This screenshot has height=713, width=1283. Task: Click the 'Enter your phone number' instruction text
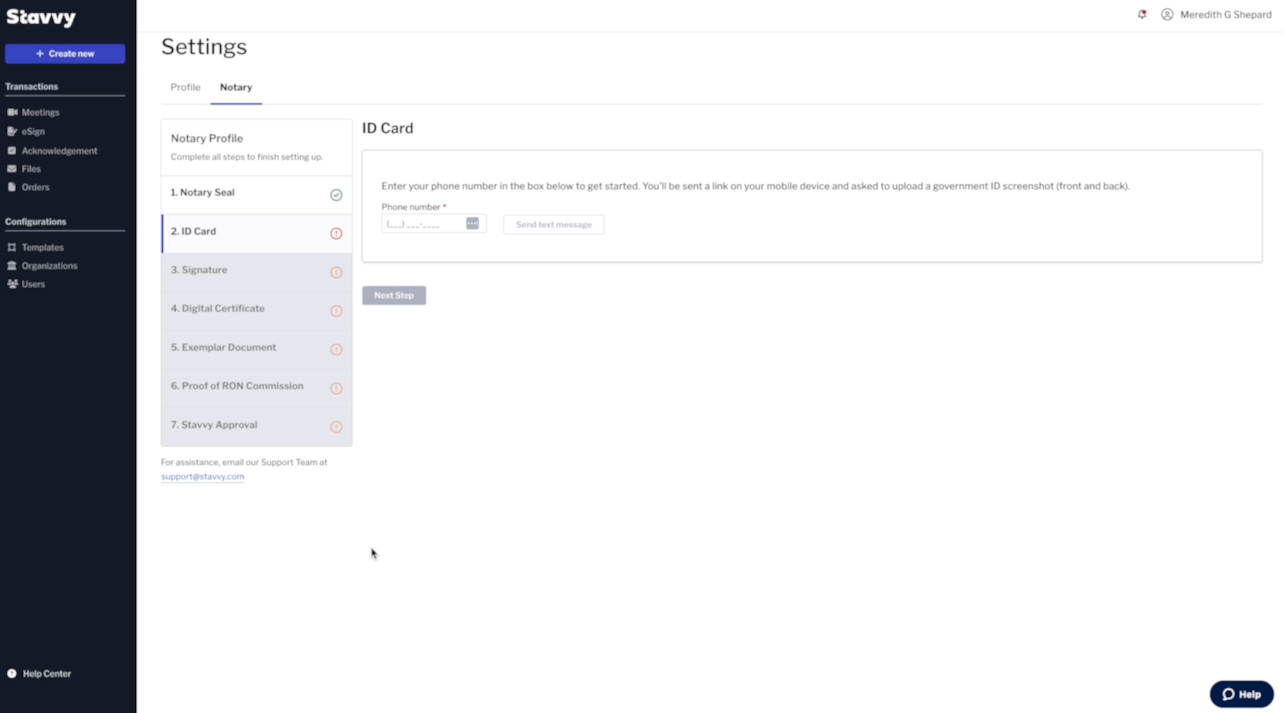coord(756,186)
